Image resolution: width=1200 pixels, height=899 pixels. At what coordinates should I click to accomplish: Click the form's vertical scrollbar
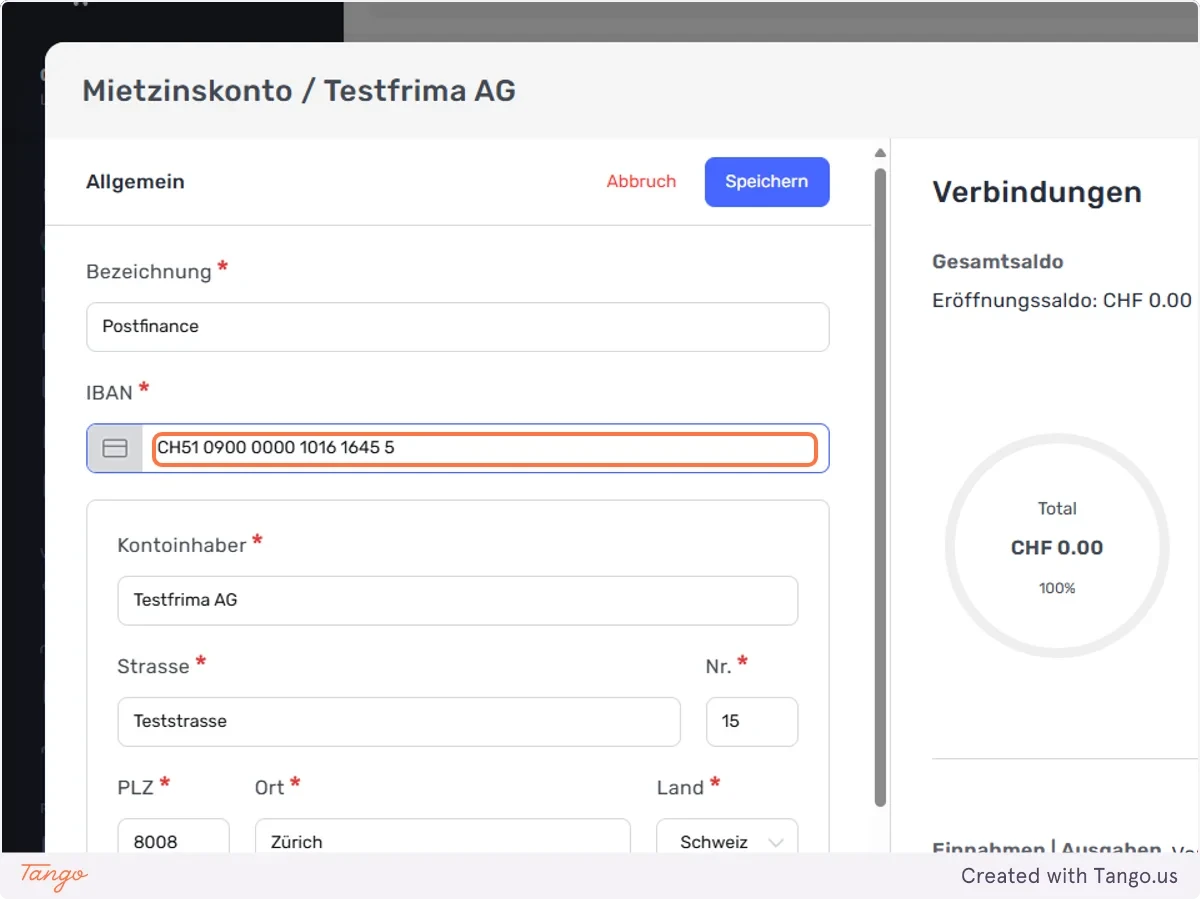tap(880, 487)
